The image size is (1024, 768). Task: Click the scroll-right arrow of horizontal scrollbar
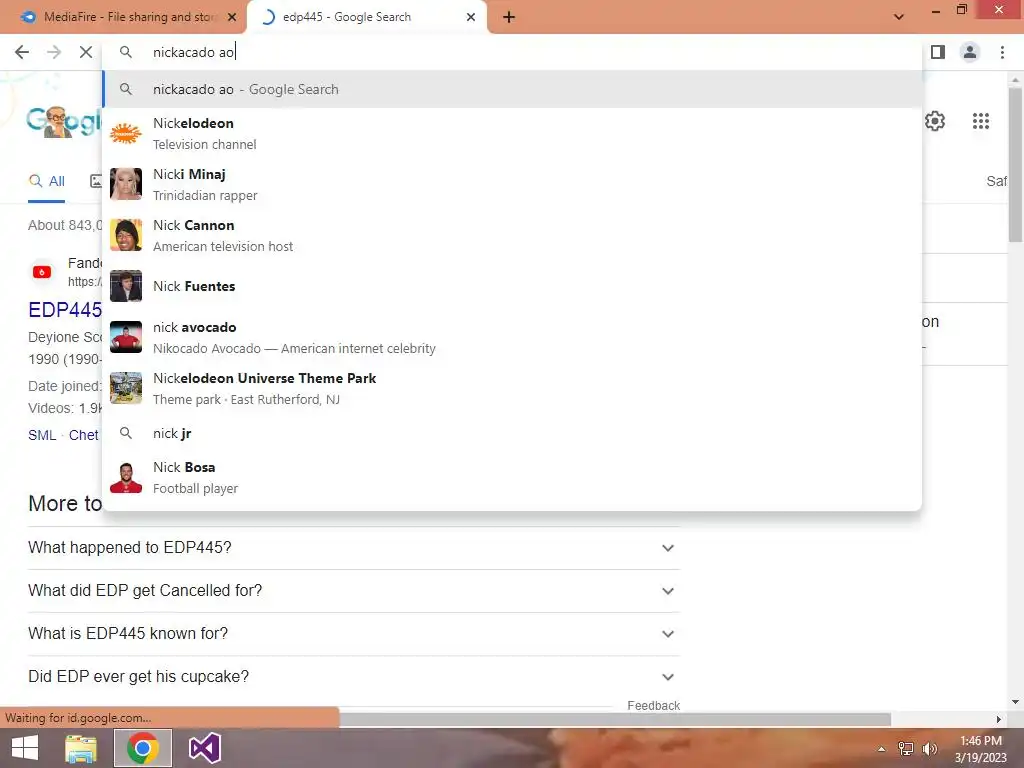(998, 719)
